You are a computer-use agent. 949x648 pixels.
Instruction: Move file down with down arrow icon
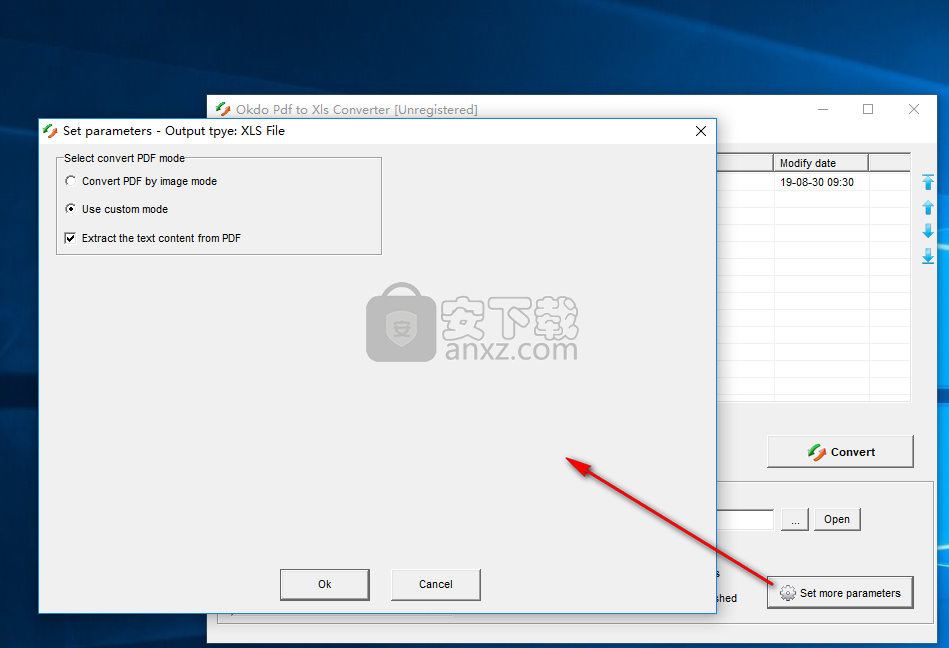(928, 231)
